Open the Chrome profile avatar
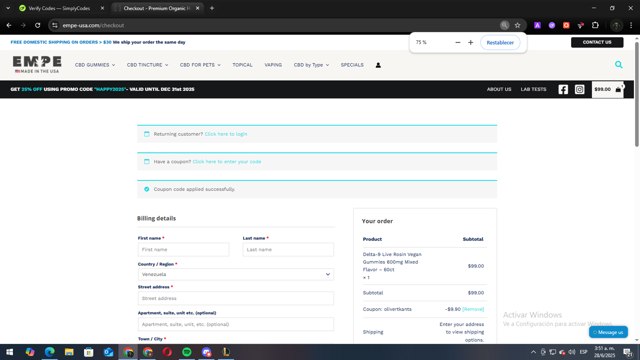This screenshot has width=640, height=360. 616,25
